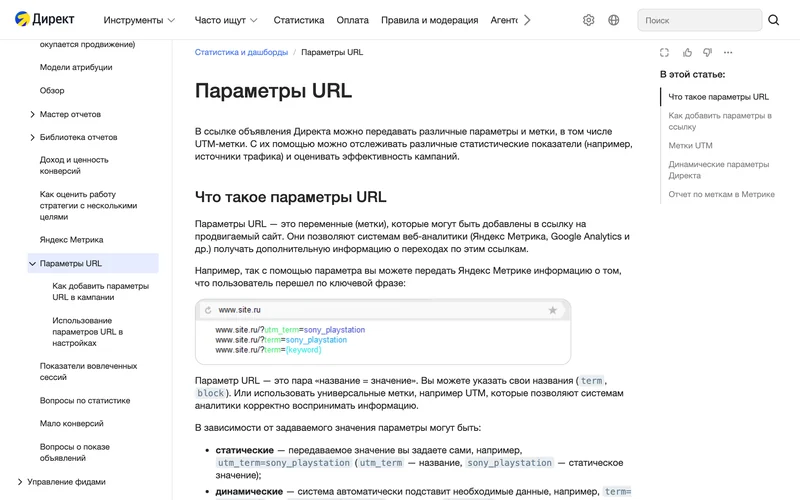Image resolution: width=800 pixels, height=500 pixels.
Task: Jump to Динамические параметры Директа section
Action: click(718, 170)
